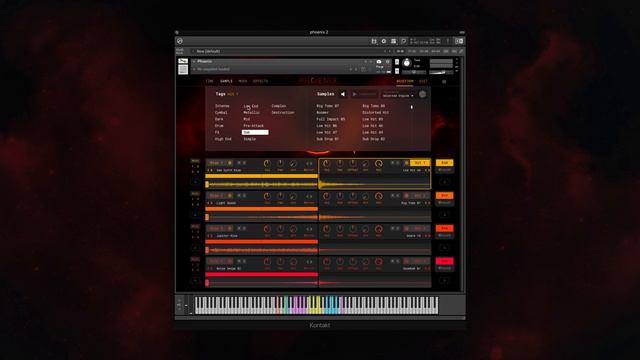Image resolution: width=640 pixels, height=360 pixels.
Task: Open the Kontakt settings gear icon
Action: tap(384, 41)
